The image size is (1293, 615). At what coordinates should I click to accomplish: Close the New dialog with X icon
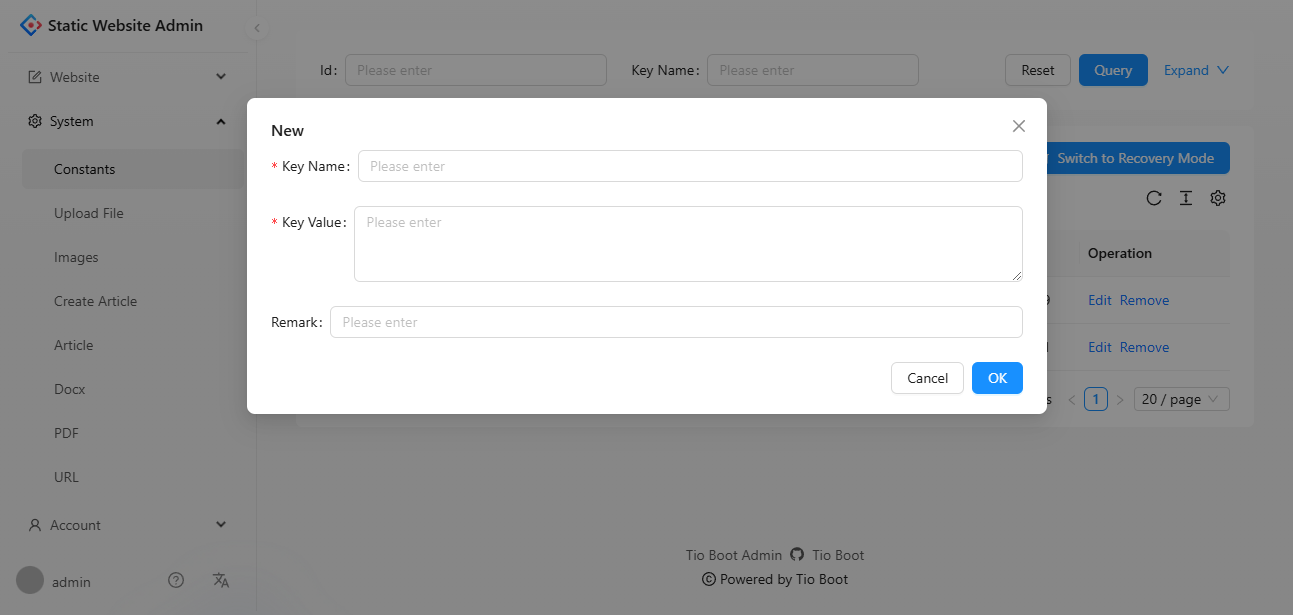coord(1019,126)
